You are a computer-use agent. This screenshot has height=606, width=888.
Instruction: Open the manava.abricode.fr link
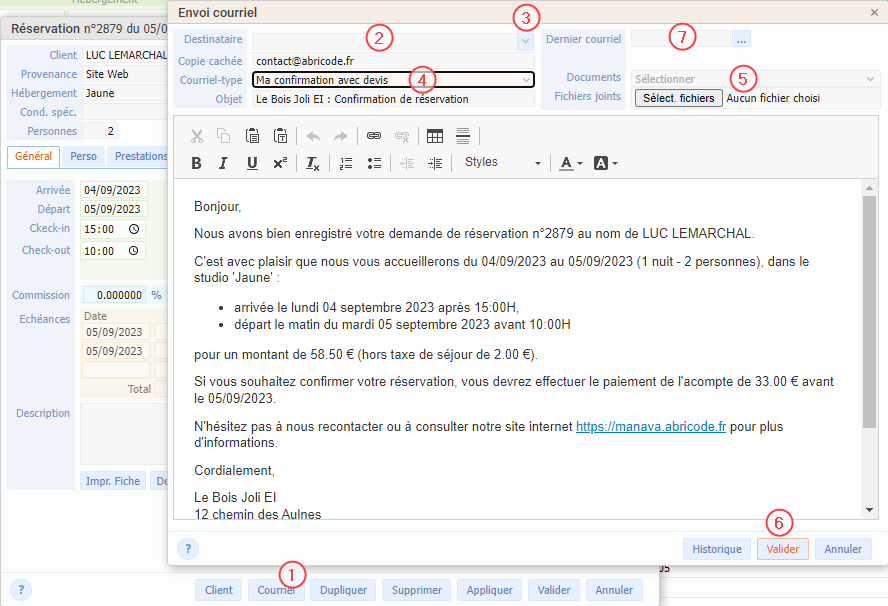650,427
